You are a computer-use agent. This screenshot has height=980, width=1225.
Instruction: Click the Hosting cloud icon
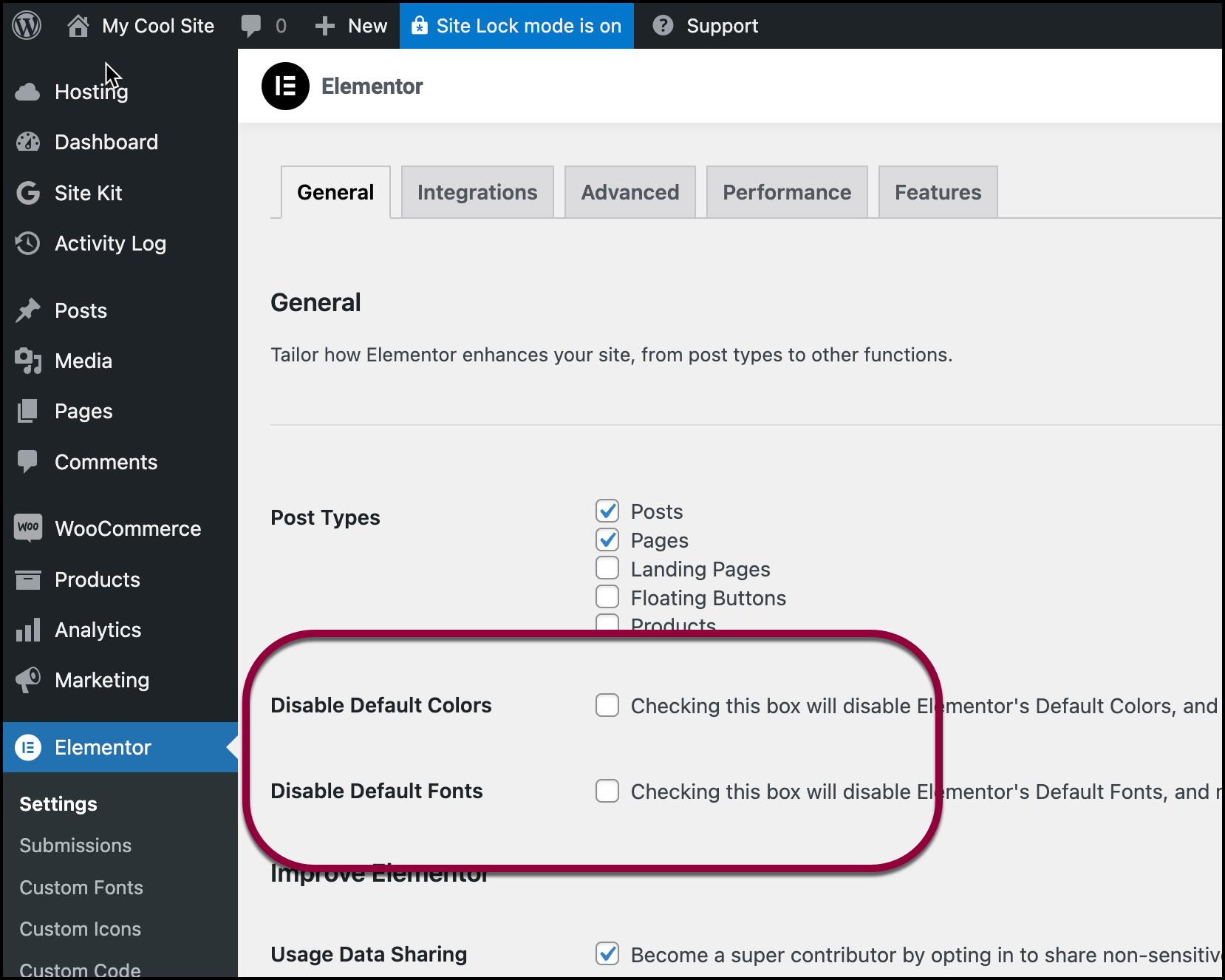[28, 92]
